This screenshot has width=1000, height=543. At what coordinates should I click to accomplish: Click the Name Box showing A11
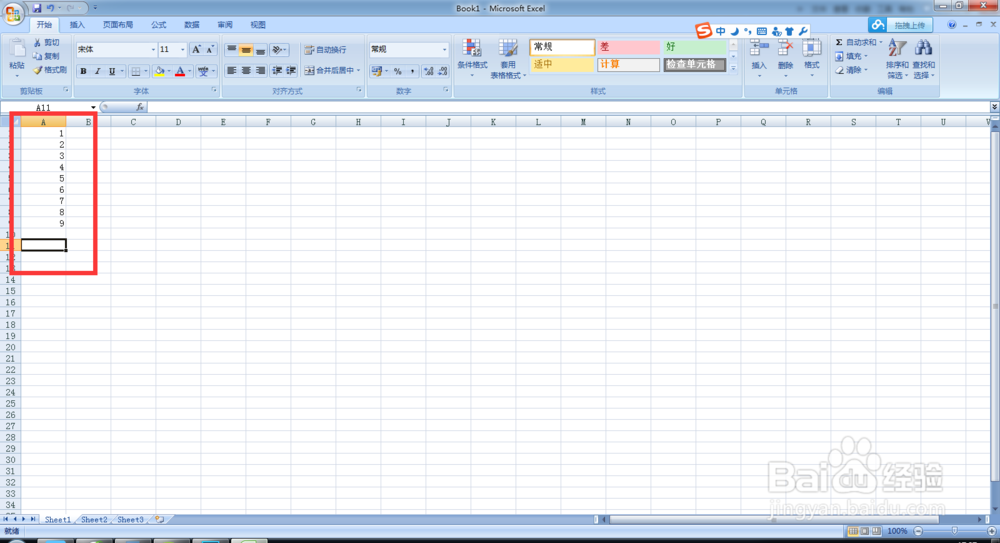(x=44, y=108)
